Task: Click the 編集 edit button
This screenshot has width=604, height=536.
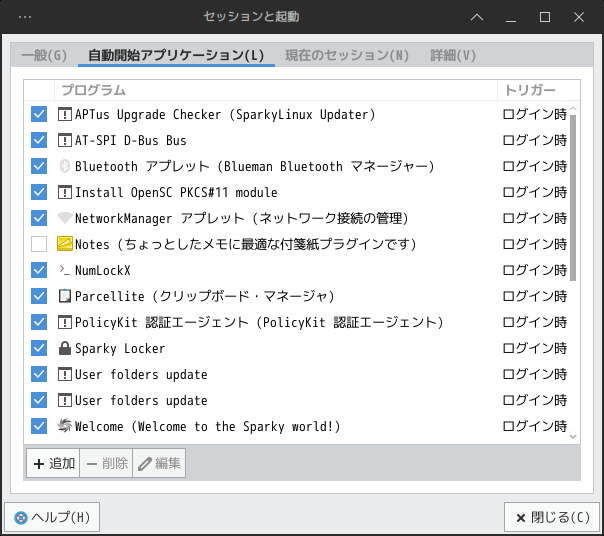Action: pos(159,463)
